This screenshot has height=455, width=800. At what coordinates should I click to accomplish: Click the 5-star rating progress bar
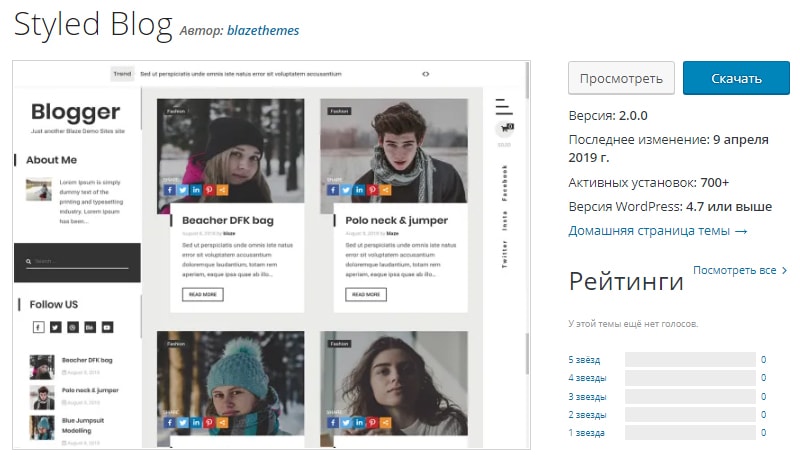[690, 360]
